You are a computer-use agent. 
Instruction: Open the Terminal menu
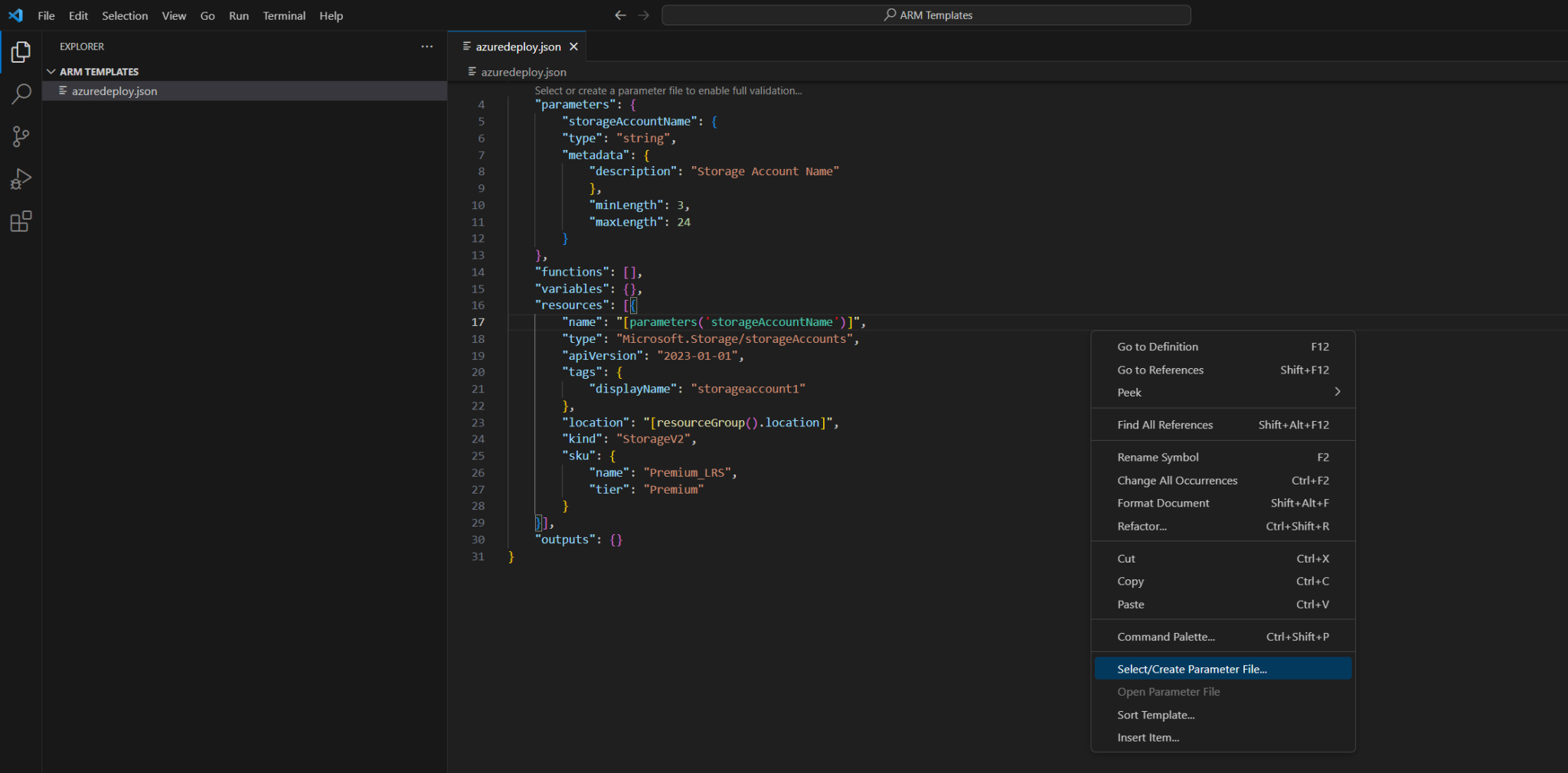(283, 15)
